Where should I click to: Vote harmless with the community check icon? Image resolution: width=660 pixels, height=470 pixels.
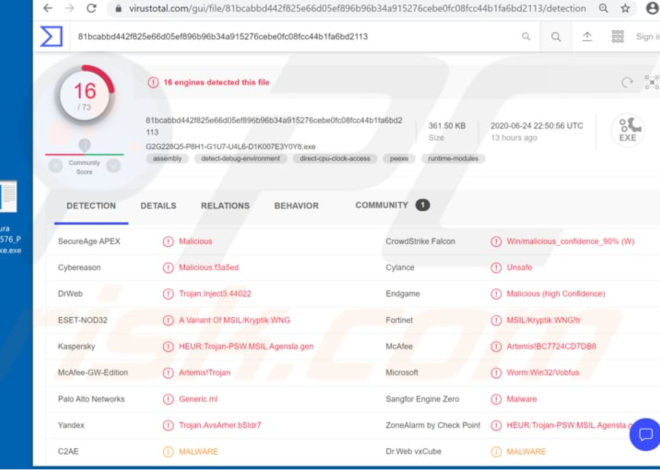[x=113, y=166]
